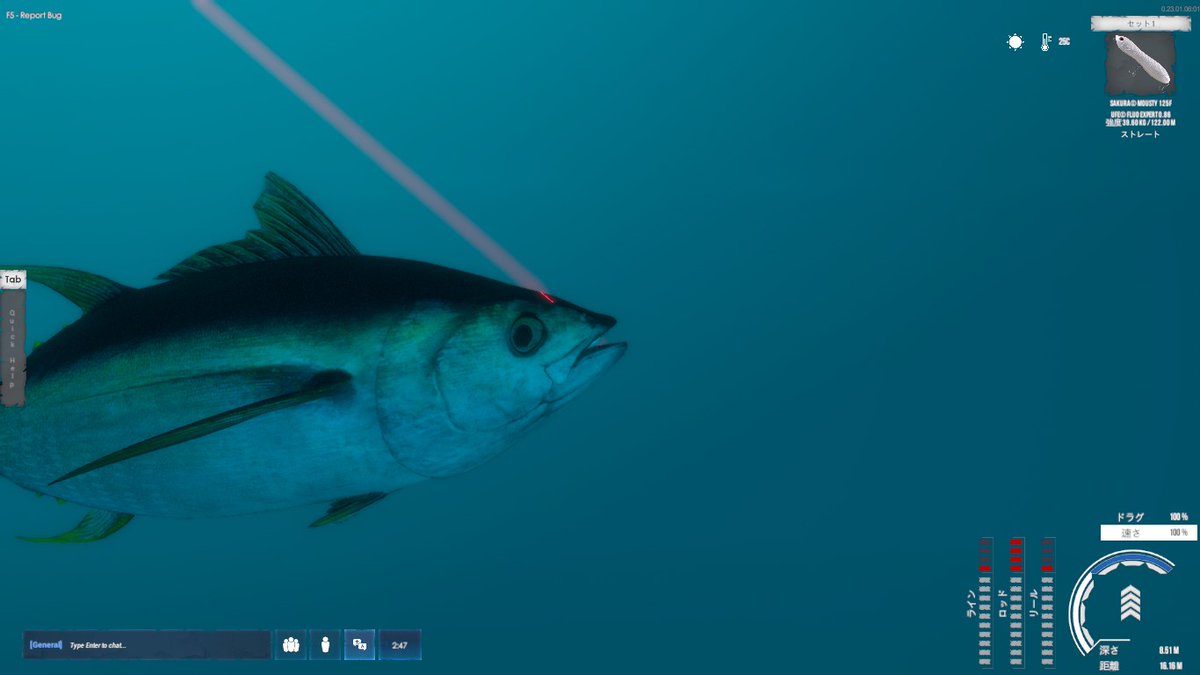Click the SAKURA MOUSTY 125F lure name
This screenshot has height=675, width=1200.
coord(1139,103)
